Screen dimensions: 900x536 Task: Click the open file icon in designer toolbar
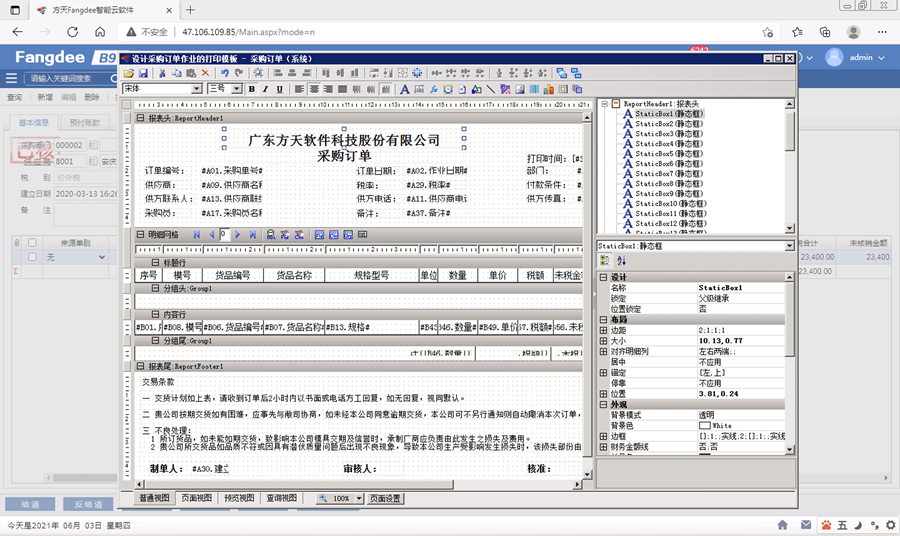tap(129, 73)
